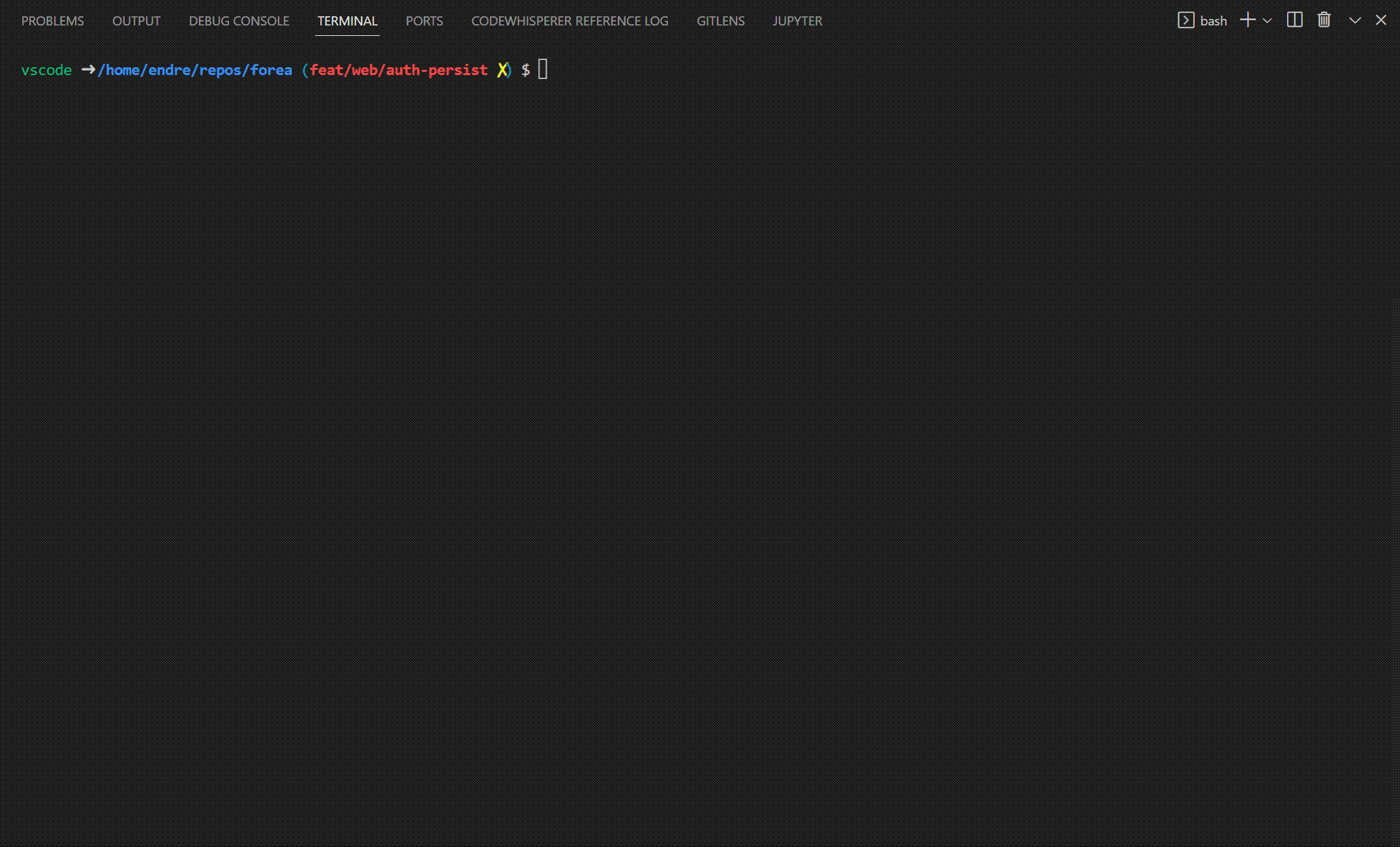Switch to the Jupyter tab
1400x847 pixels.
click(x=797, y=21)
